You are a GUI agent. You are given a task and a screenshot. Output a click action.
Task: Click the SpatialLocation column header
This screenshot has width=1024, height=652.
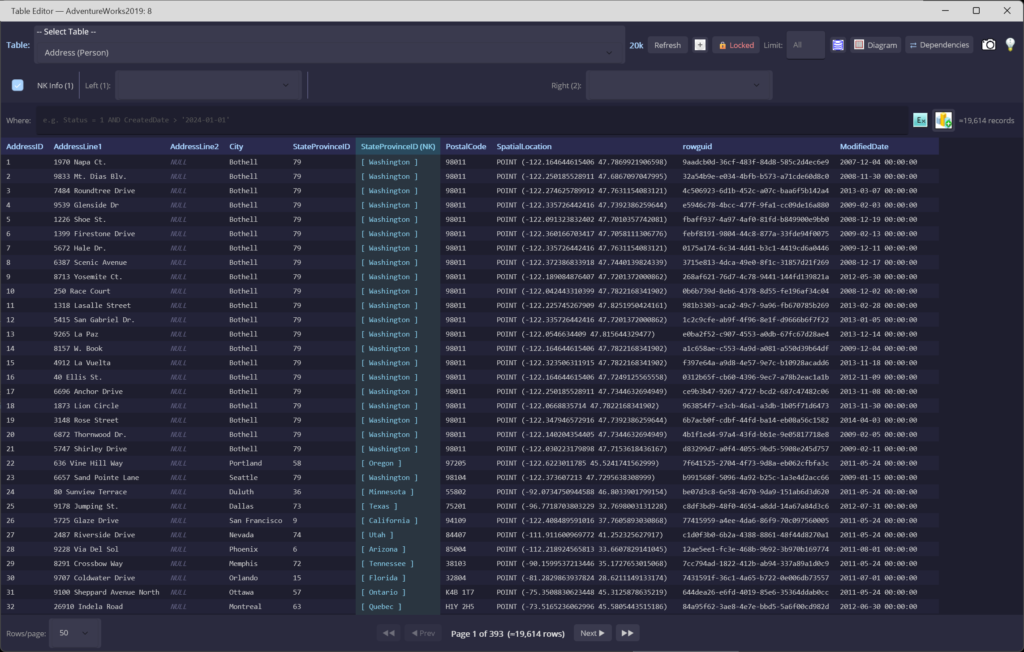[x=524, y=146]
